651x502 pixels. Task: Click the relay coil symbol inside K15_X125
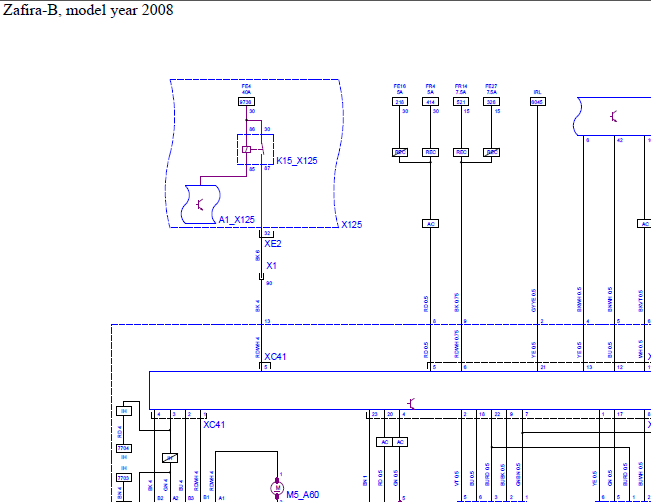(x=246, y=149)
